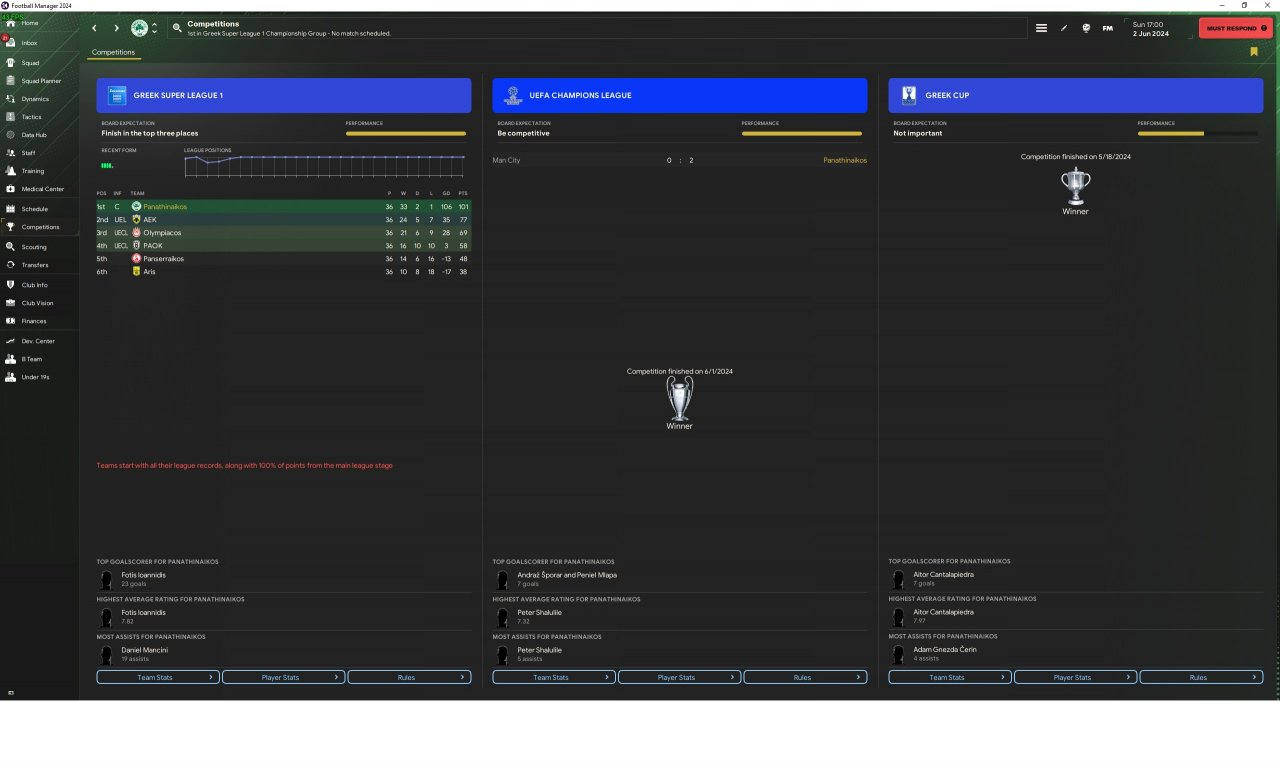The width and height of the screenshot is (1280, 782).
Task: Click the yellow bookmark icon
Action: point(1253,52)
